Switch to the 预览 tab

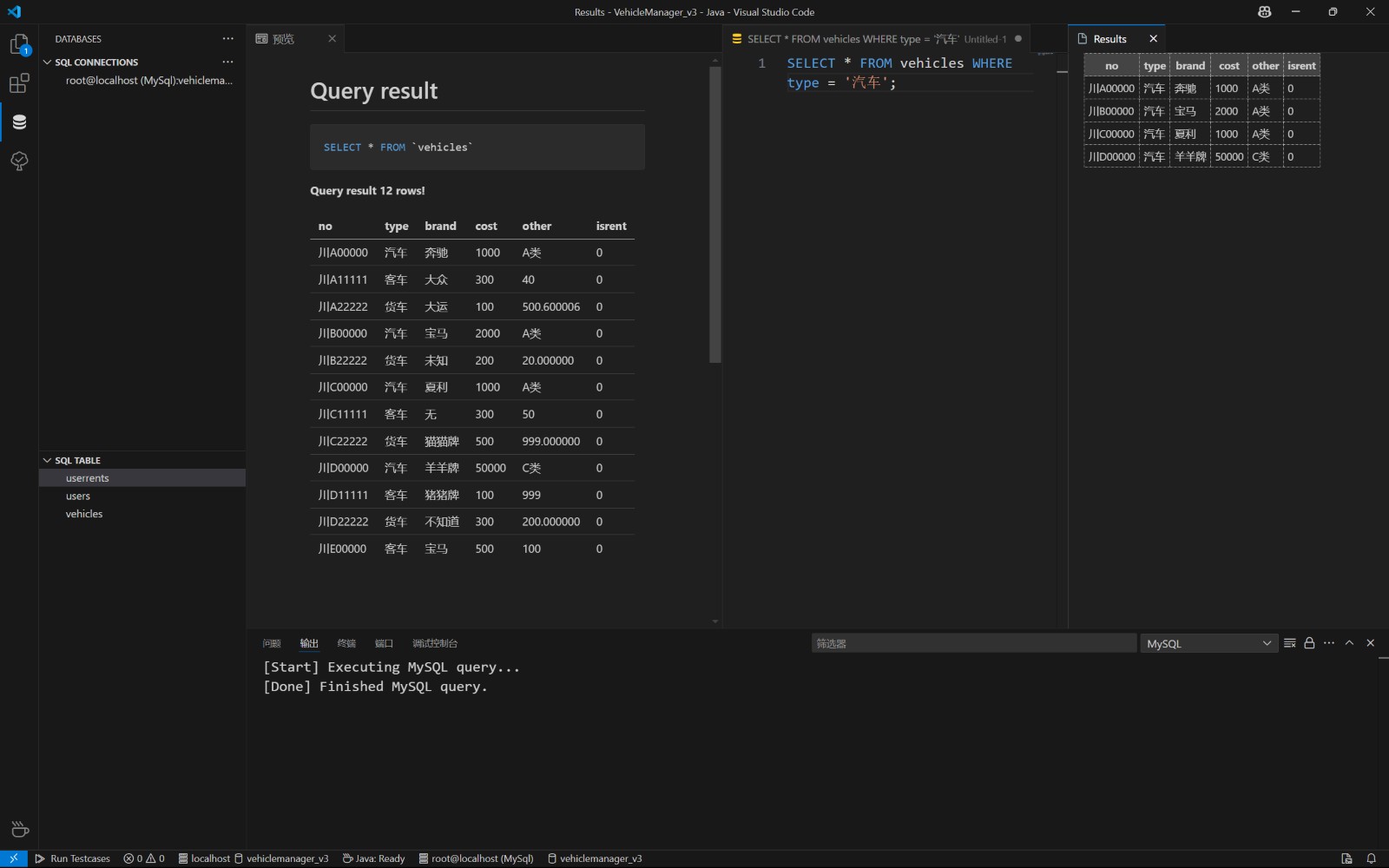click(x=283, y=39)
